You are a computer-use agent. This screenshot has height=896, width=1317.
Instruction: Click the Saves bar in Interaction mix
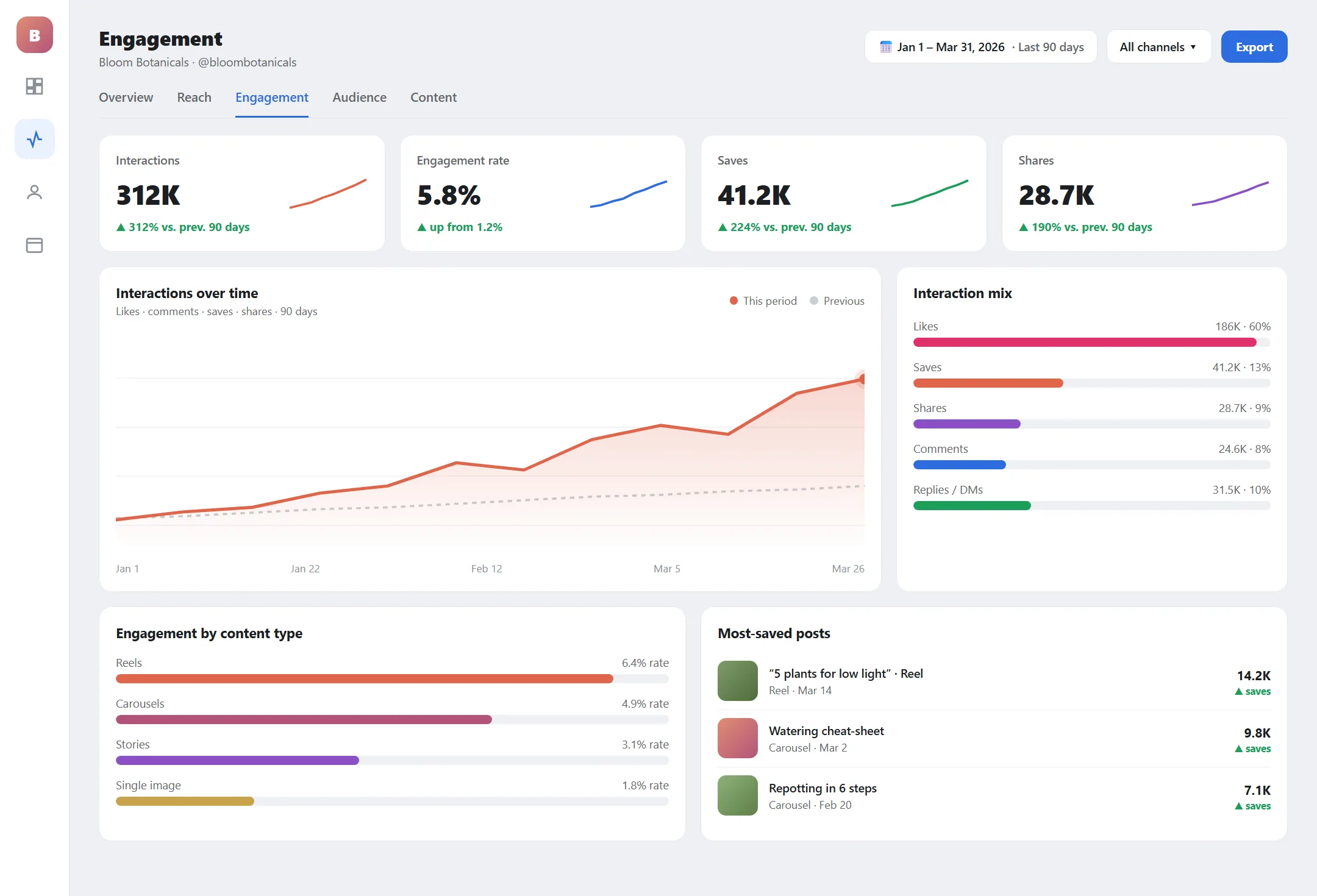coord(1091,383)
